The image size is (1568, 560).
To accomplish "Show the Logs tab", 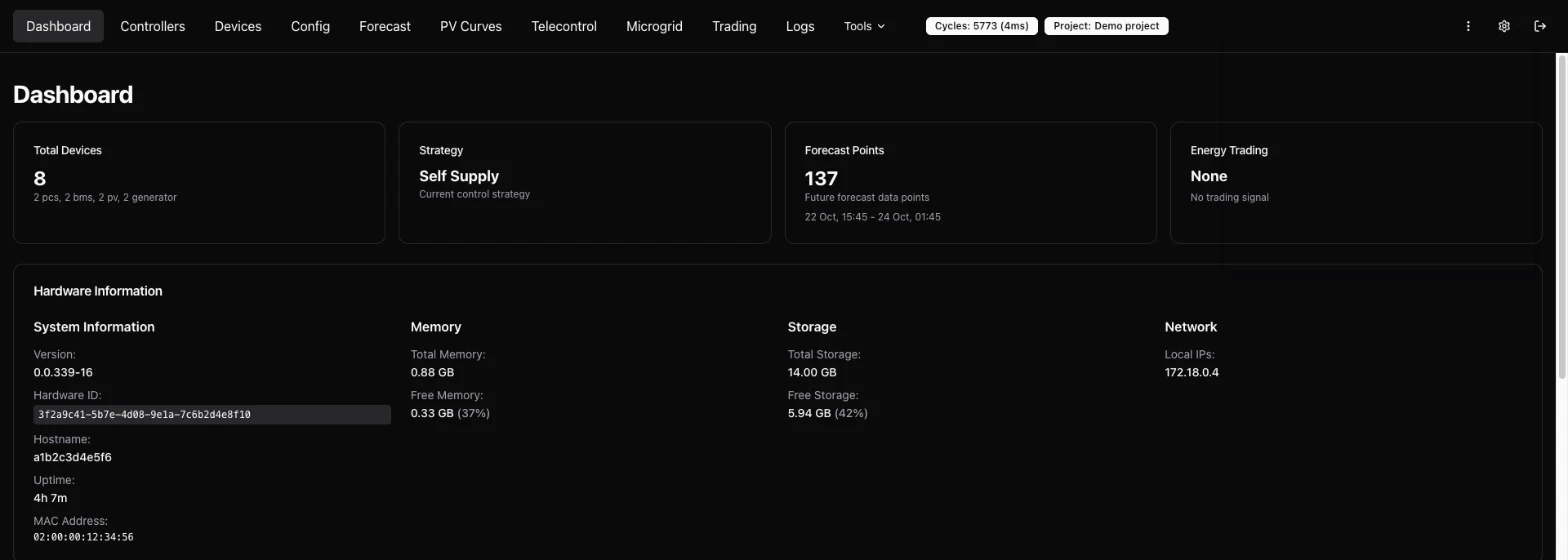I will click(800, 26).
